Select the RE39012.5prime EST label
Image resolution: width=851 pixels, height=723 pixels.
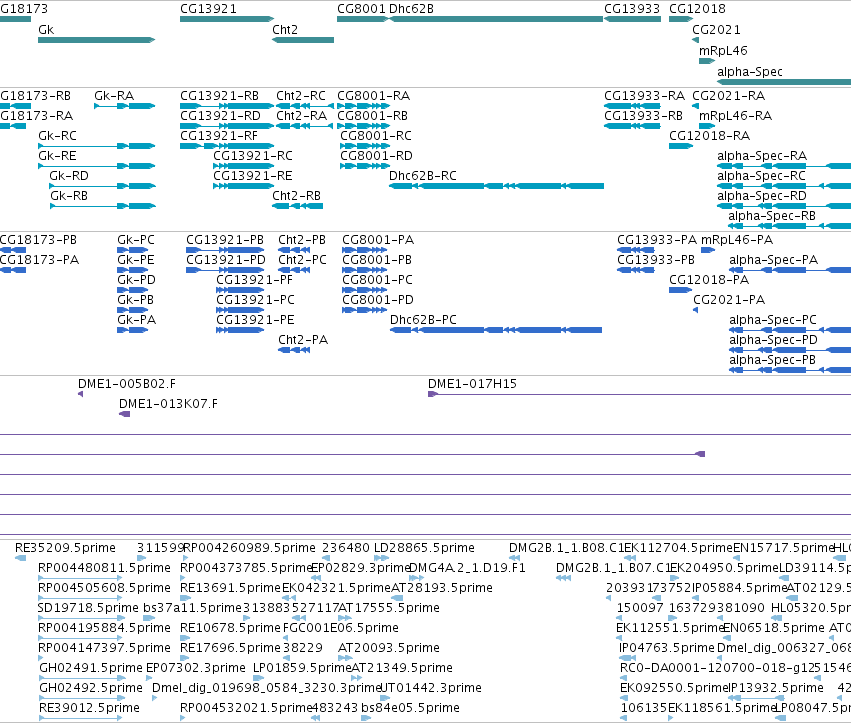pyautogui.click(x=89, y=708)
